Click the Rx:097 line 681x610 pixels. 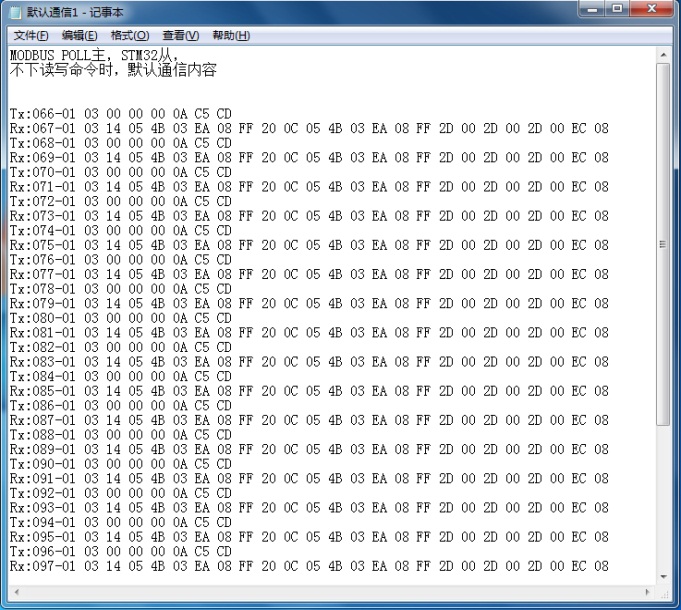[x=309, y=566]
